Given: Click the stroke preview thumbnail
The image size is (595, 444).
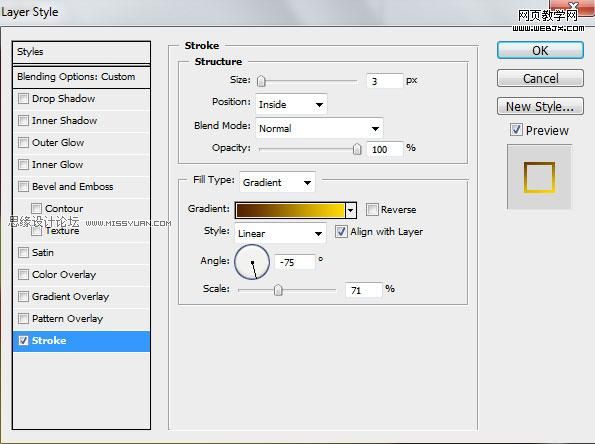Looking at the screenshot, I should tap(539, 177).
